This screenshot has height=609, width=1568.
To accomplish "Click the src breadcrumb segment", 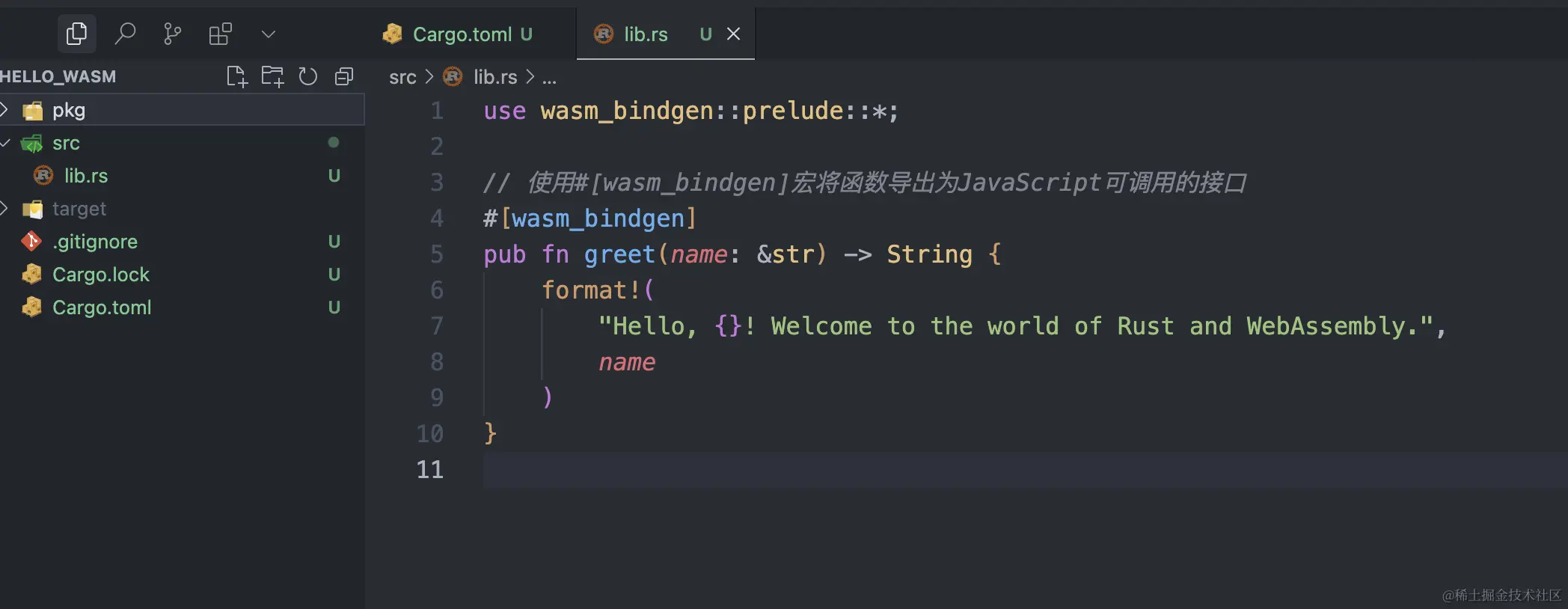I will click(x=402, y=77).
